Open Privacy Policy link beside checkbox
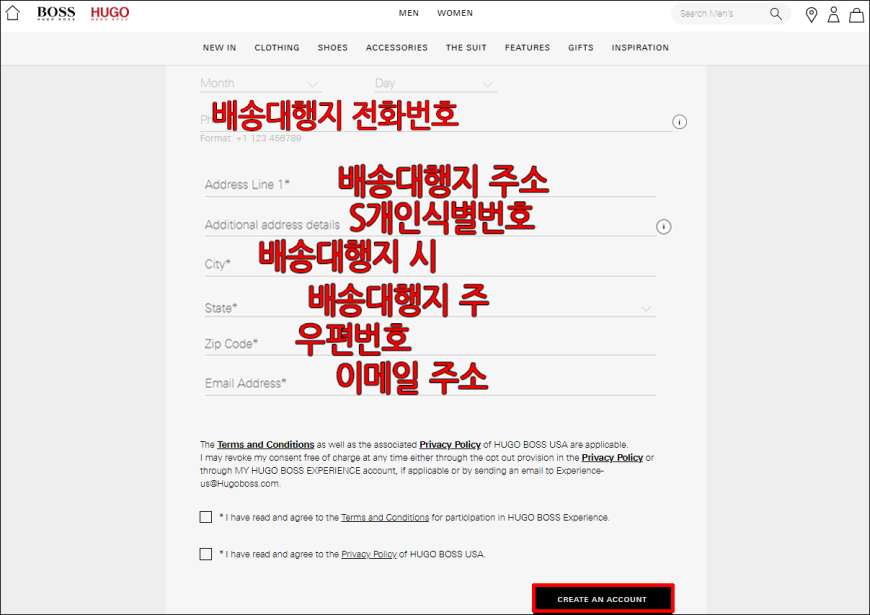Image resolution: width=870 pixels, height=615 pixels. pyautogui.click(x=369, y=554)
